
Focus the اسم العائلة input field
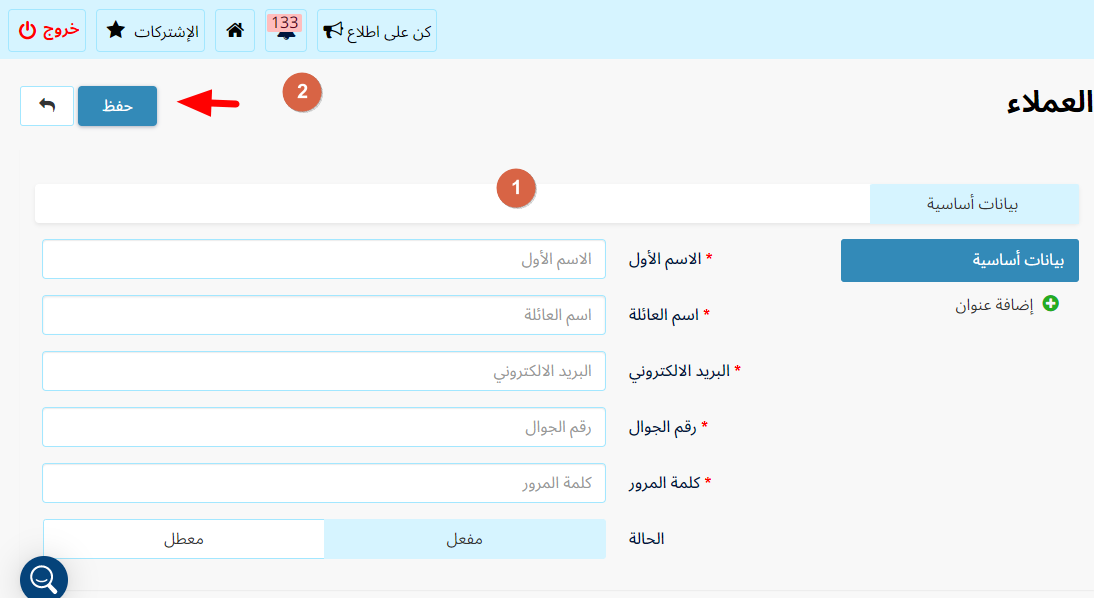click(x=324, y=315)
